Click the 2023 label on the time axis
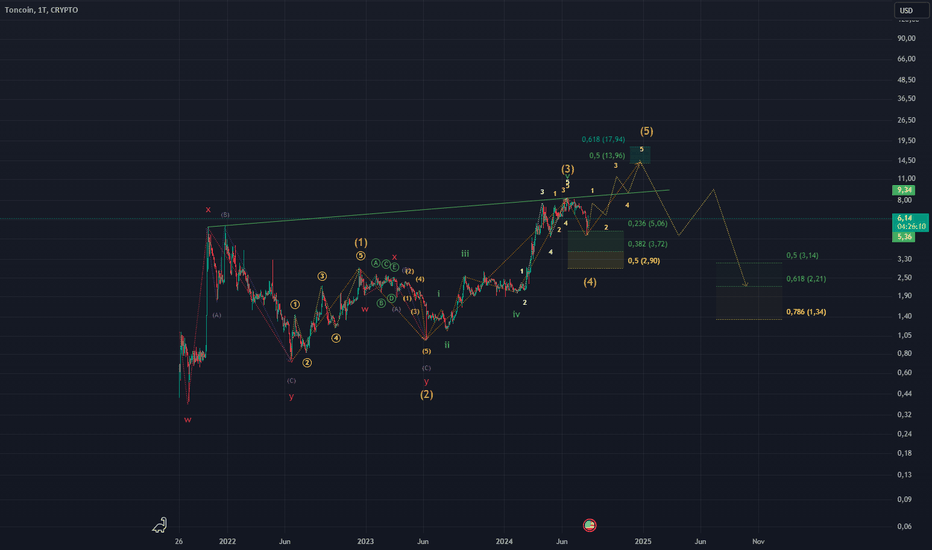The height and width of the screenshot is (550, 932). click(366, 541)
